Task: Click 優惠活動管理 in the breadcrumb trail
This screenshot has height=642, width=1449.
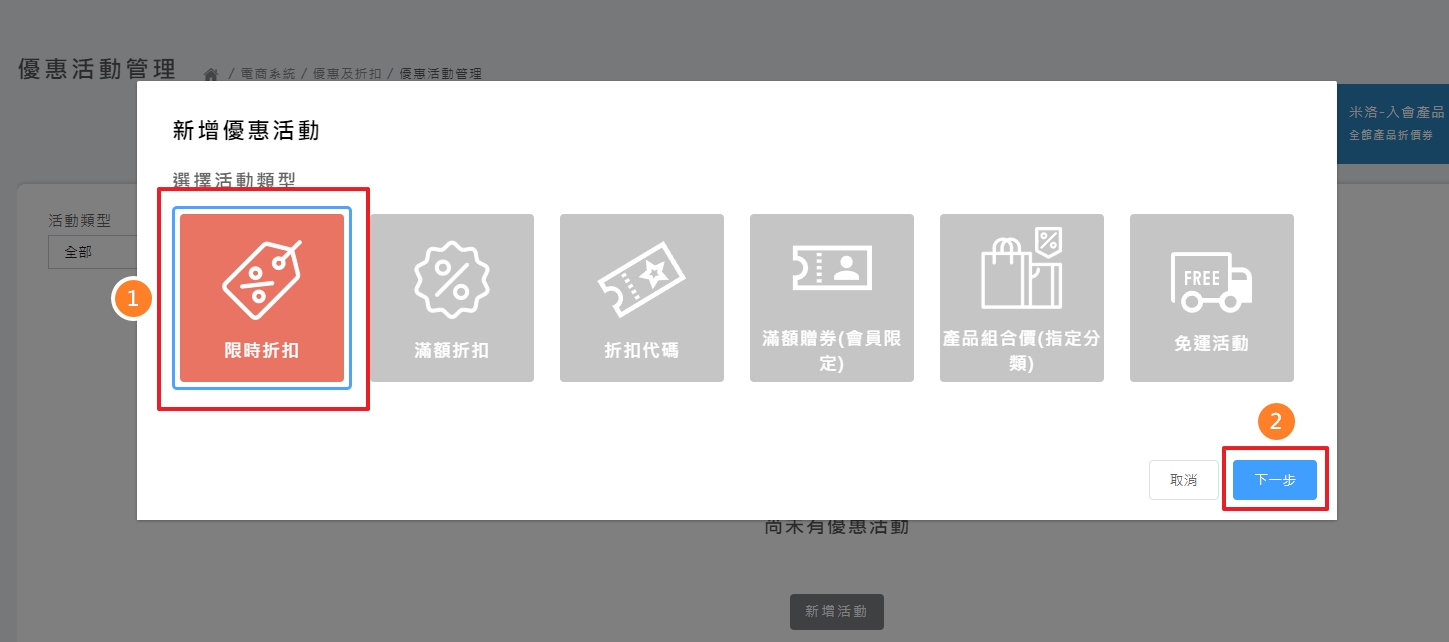Action: (440, 74)
